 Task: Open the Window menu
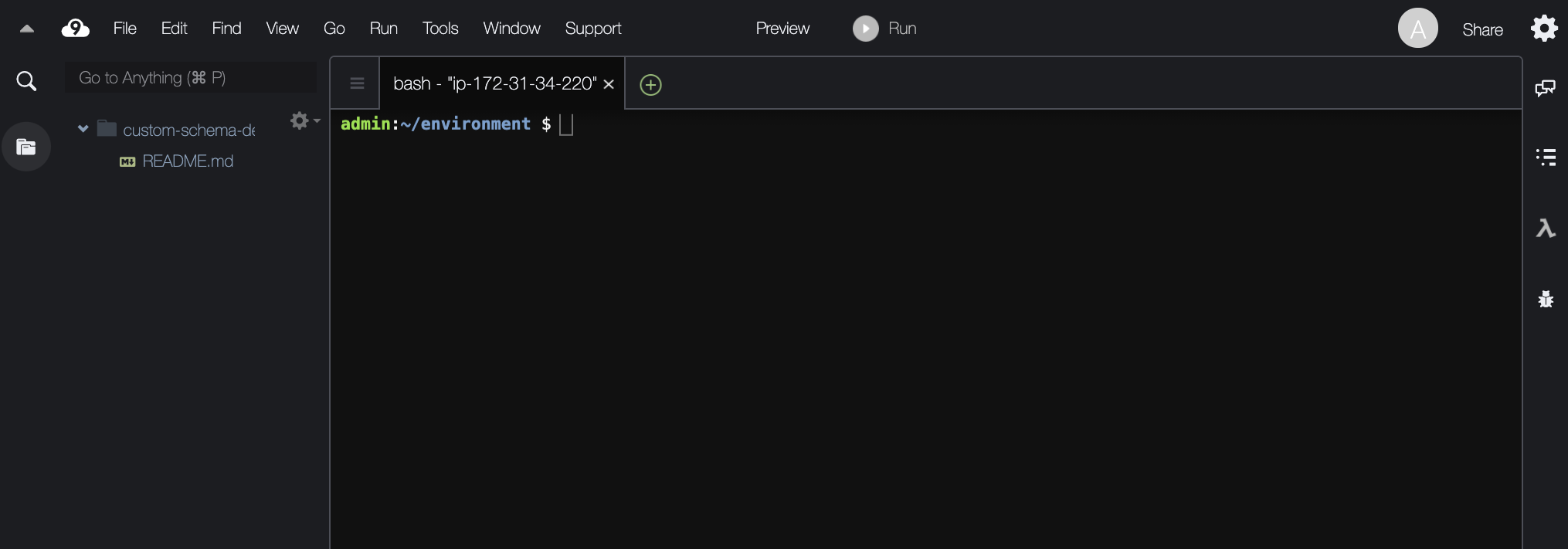pyautogui.click(x=511, y=29)
